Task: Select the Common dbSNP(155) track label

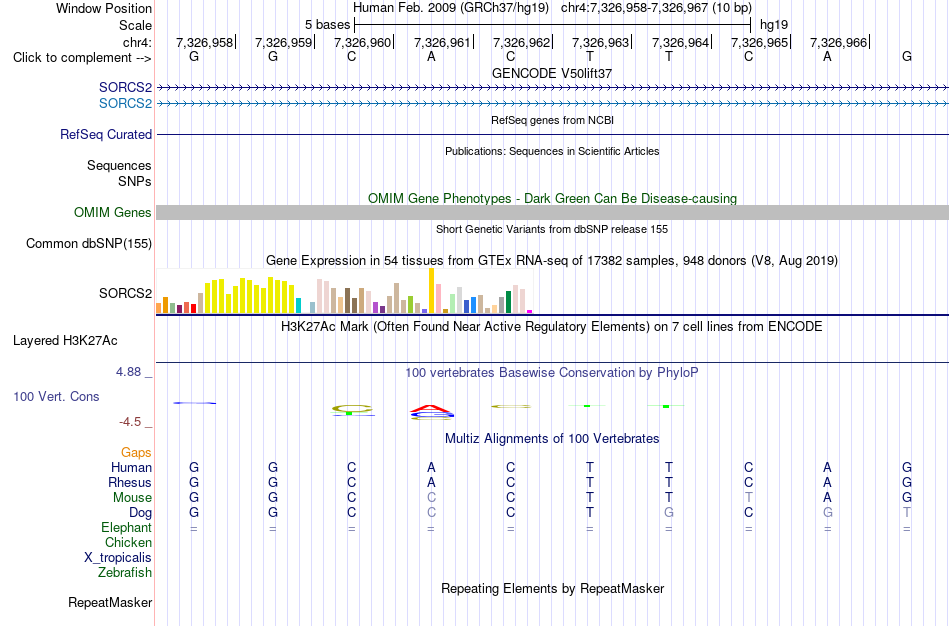Action: pyautogui.click(x=89, y=244)
